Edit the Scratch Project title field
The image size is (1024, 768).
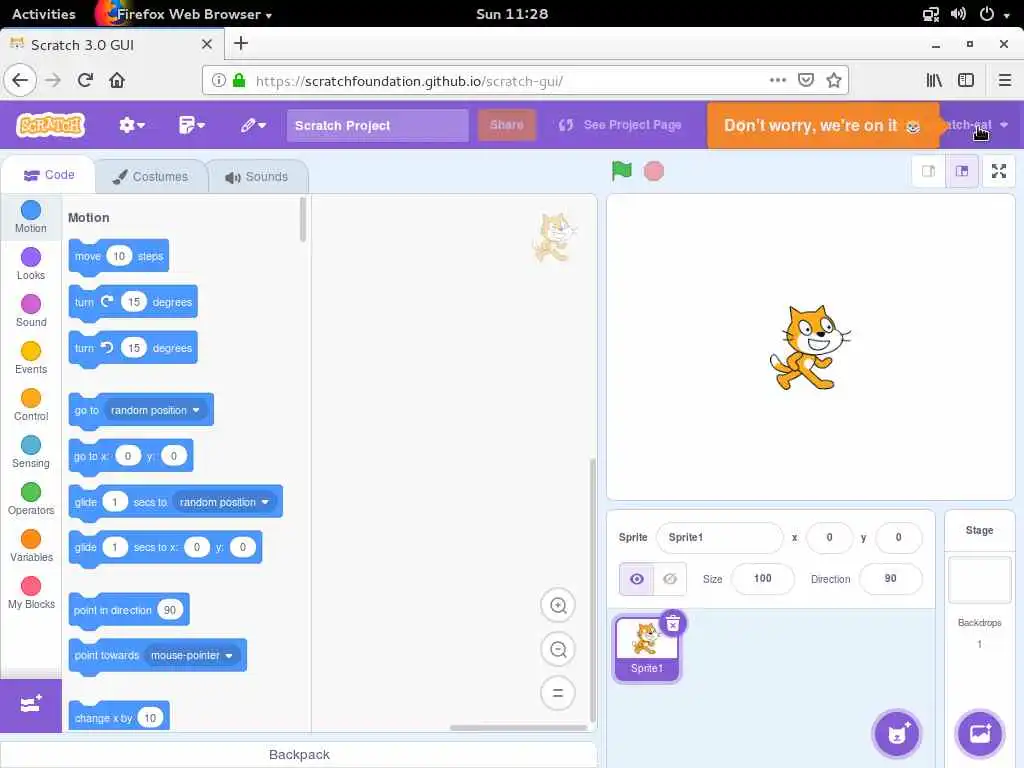[377, 125]
